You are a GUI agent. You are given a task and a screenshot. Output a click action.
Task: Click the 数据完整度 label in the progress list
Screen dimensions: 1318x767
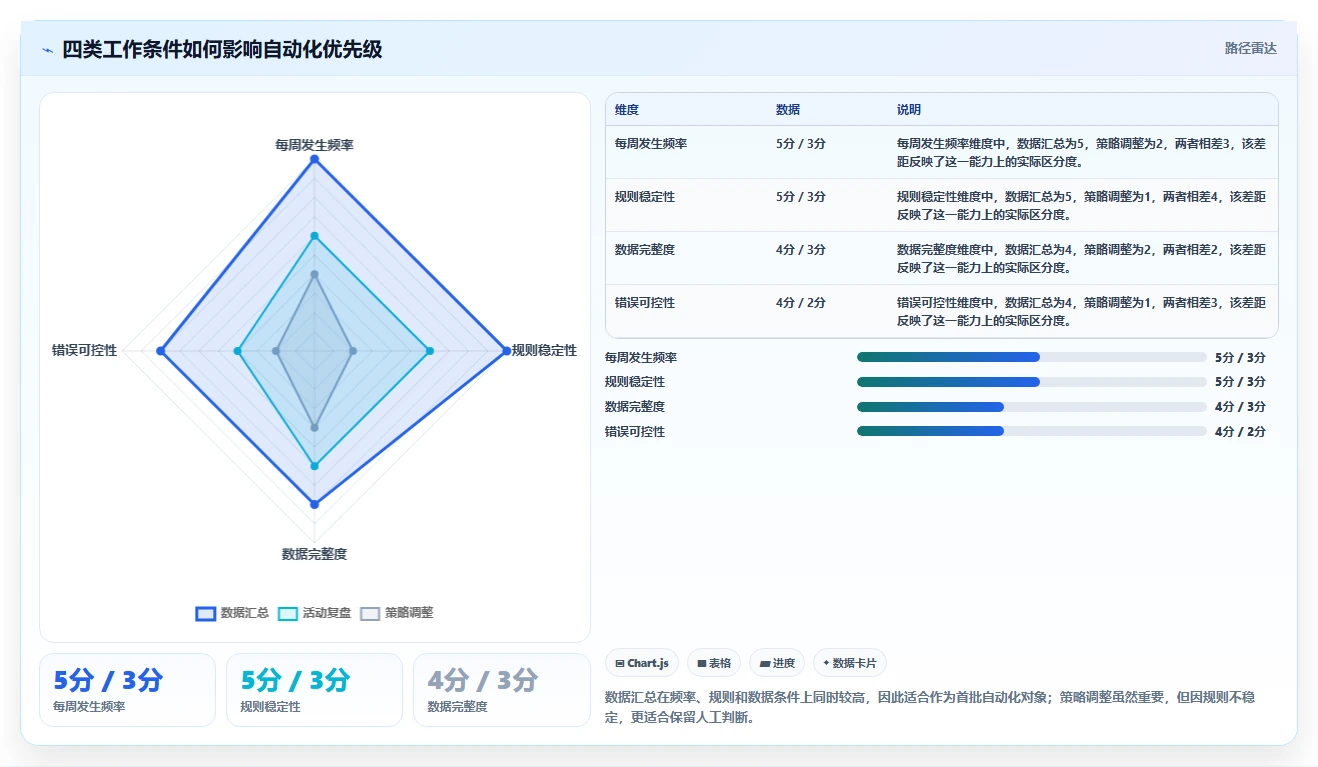point(635,407)
